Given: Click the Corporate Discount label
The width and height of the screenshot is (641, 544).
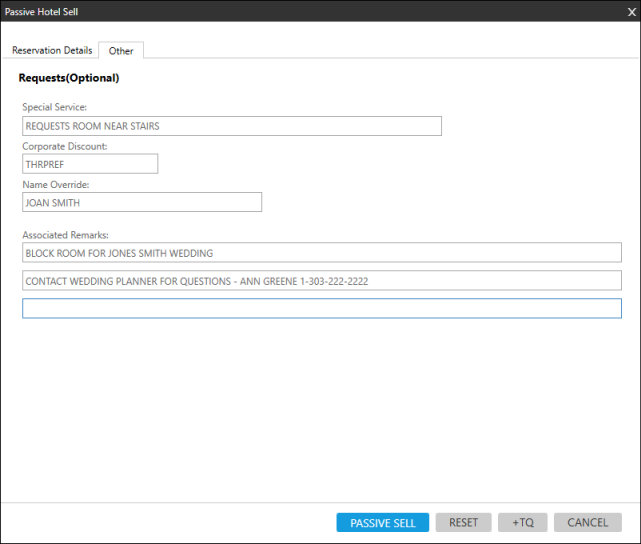Looking at the screenshot, I should (65, 146).
